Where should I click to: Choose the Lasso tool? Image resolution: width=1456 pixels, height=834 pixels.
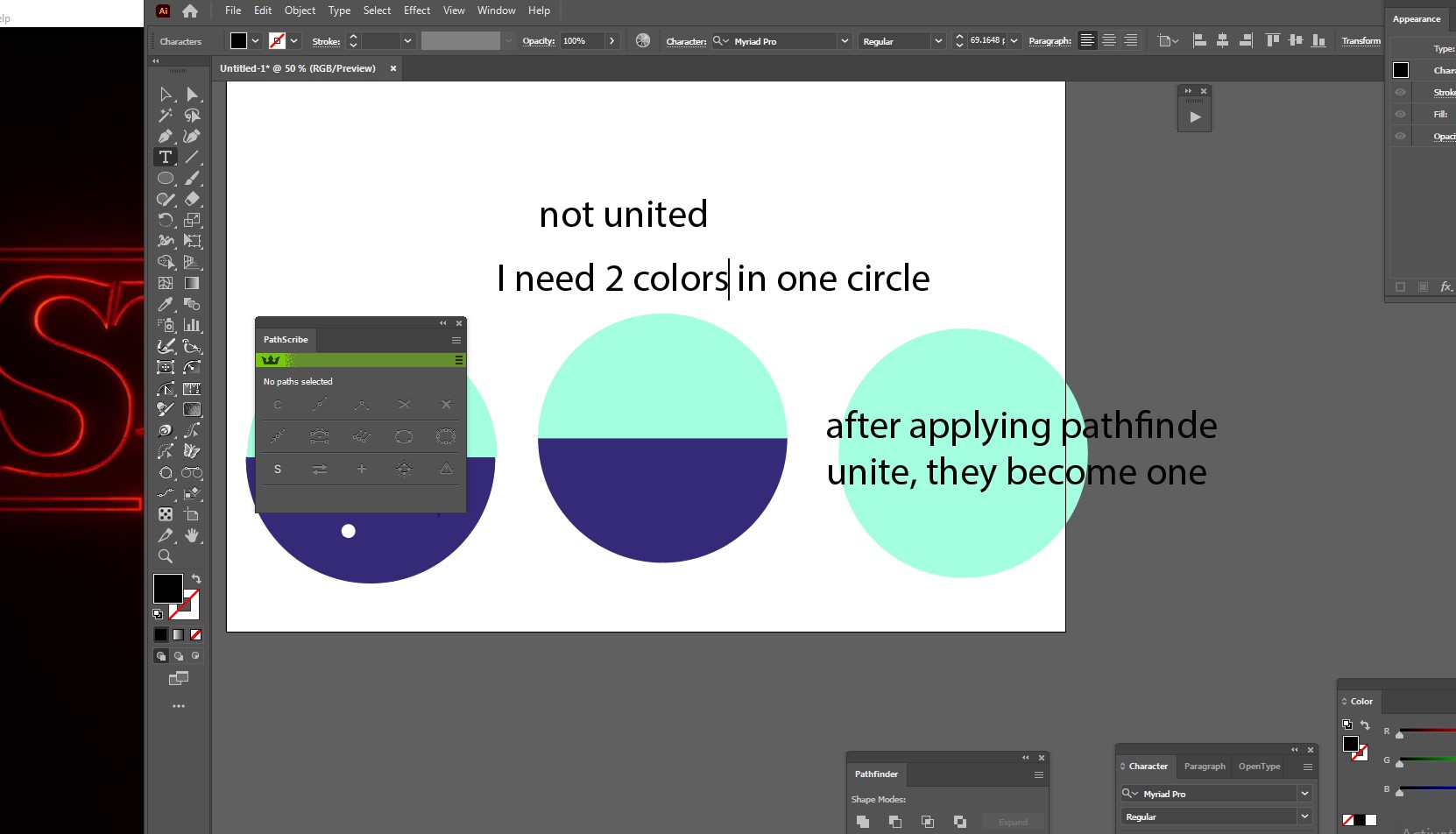[192, 115]
